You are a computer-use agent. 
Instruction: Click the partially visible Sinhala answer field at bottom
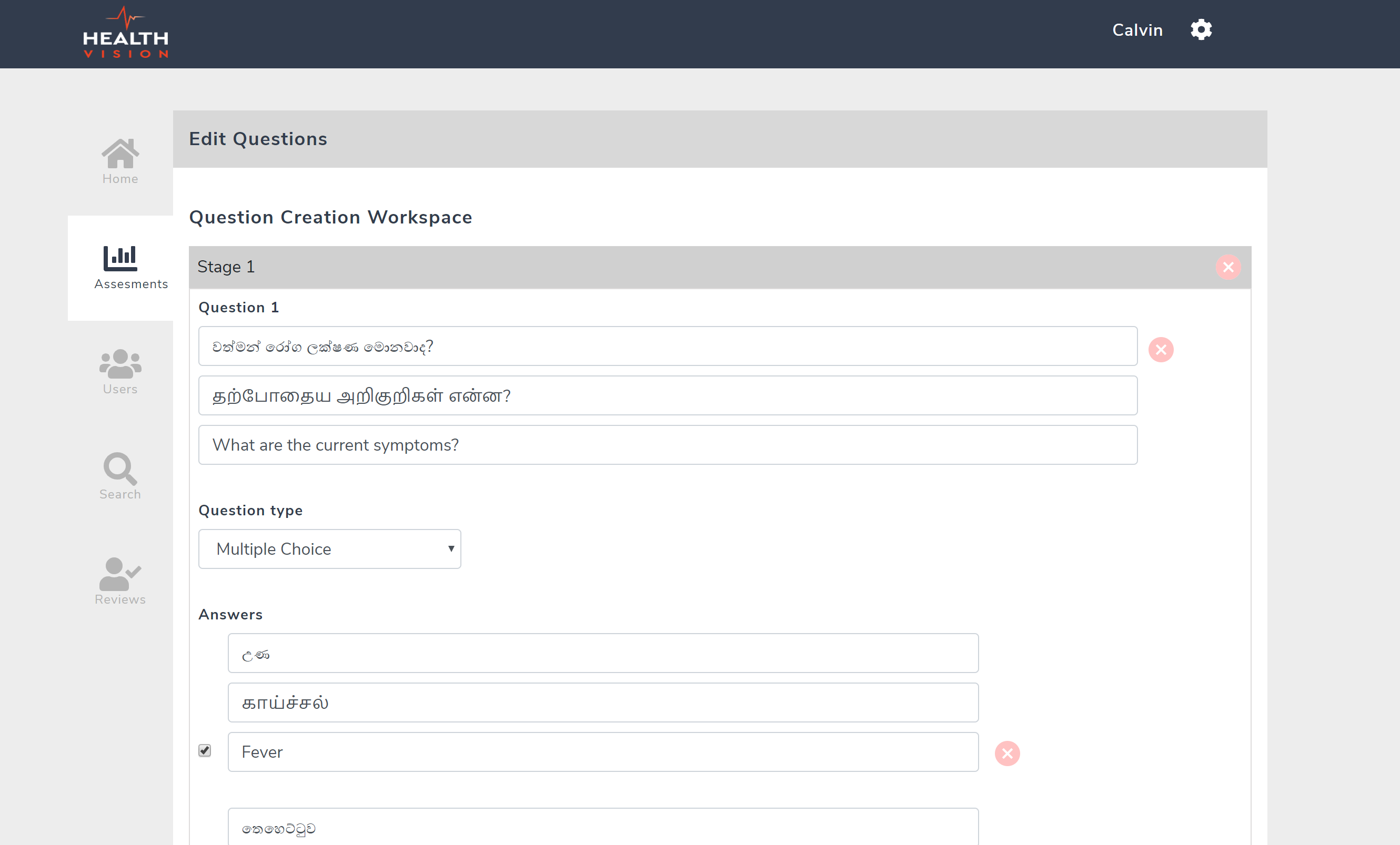pyautogui.click(x=603, y=829)
